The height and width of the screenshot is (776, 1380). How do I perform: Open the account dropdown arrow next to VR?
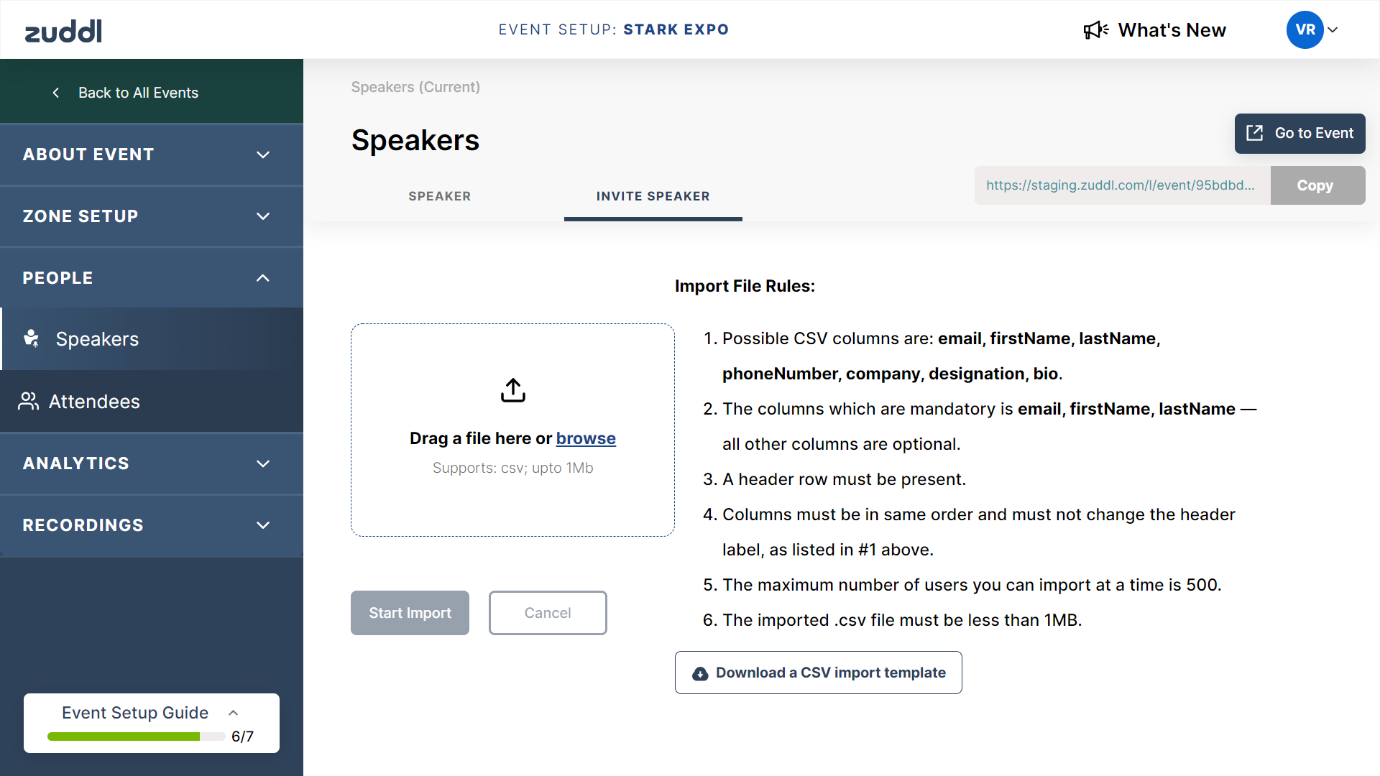click(x=1333, y=30)
